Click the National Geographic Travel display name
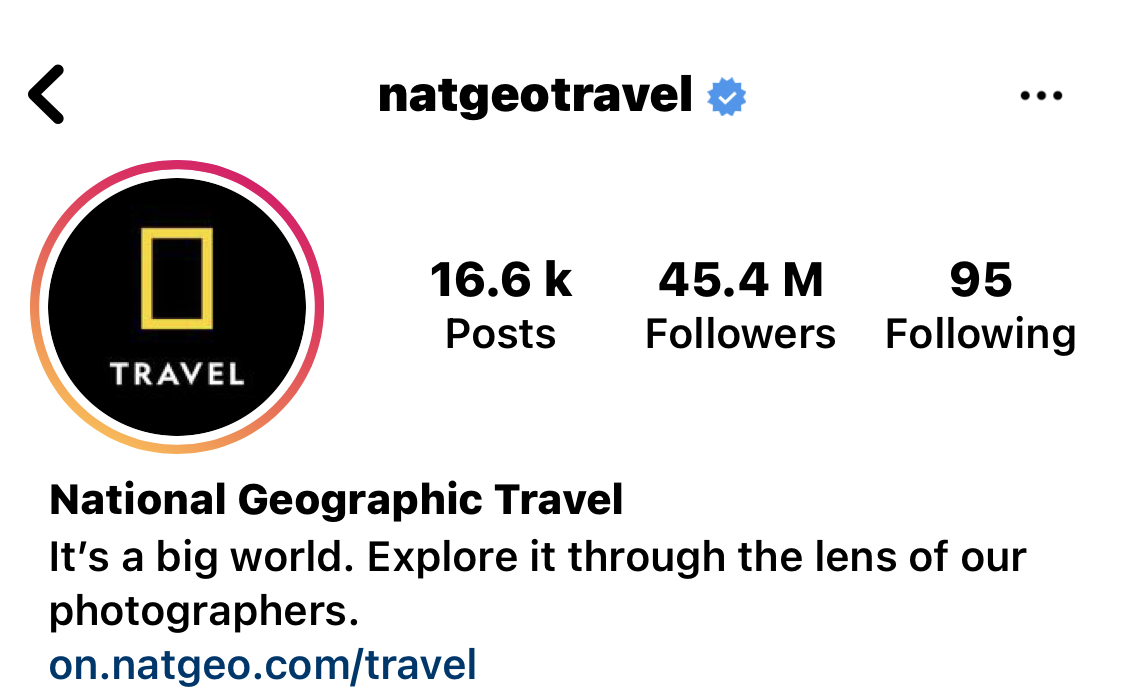 point(336,500)
